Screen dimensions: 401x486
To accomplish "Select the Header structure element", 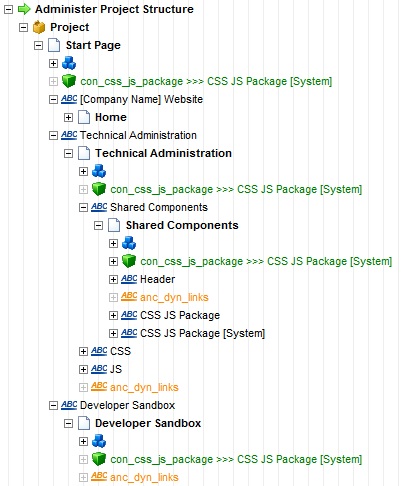I will tap(157, 279).
